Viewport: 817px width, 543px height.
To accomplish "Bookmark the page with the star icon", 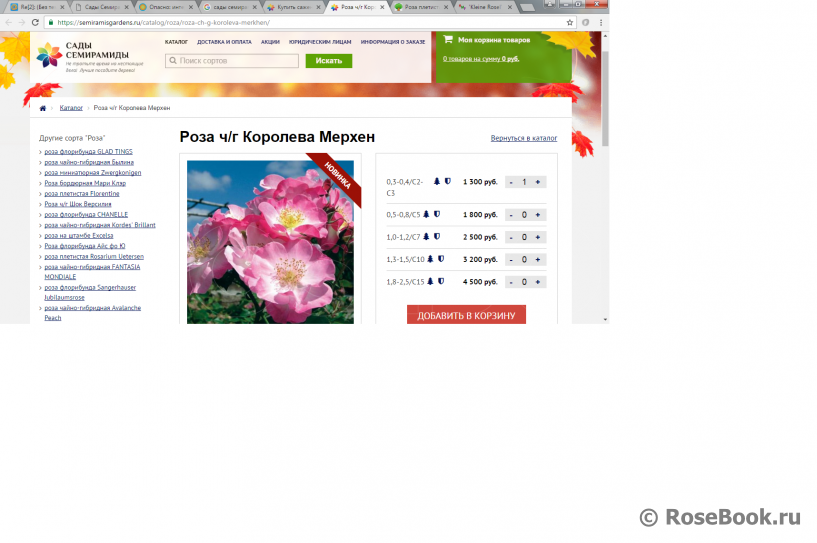I will coord(570,22).
